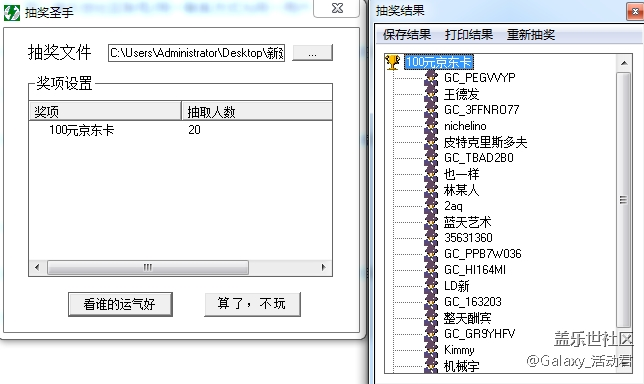Click the person icon next to GC_HI164MI

(431, 270)
